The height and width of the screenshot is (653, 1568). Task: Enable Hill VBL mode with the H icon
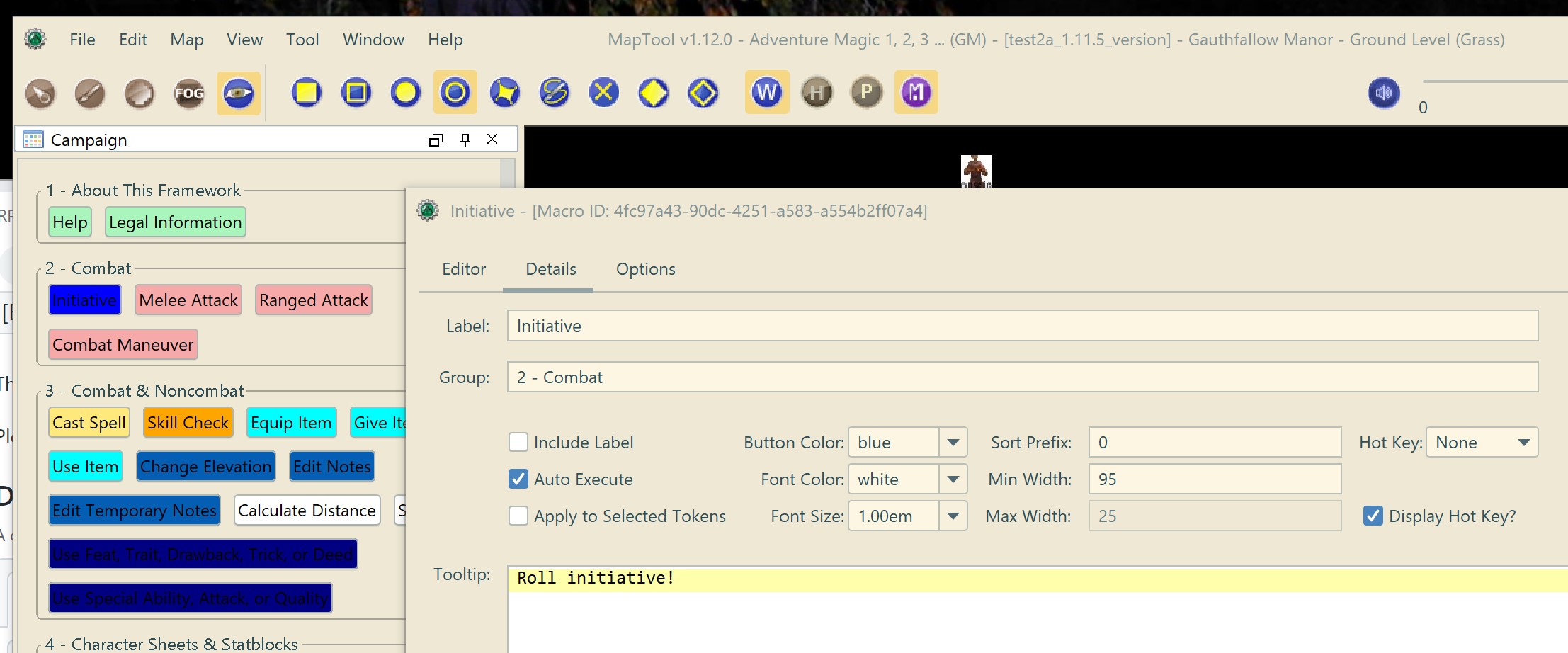[x=817, y=93]
